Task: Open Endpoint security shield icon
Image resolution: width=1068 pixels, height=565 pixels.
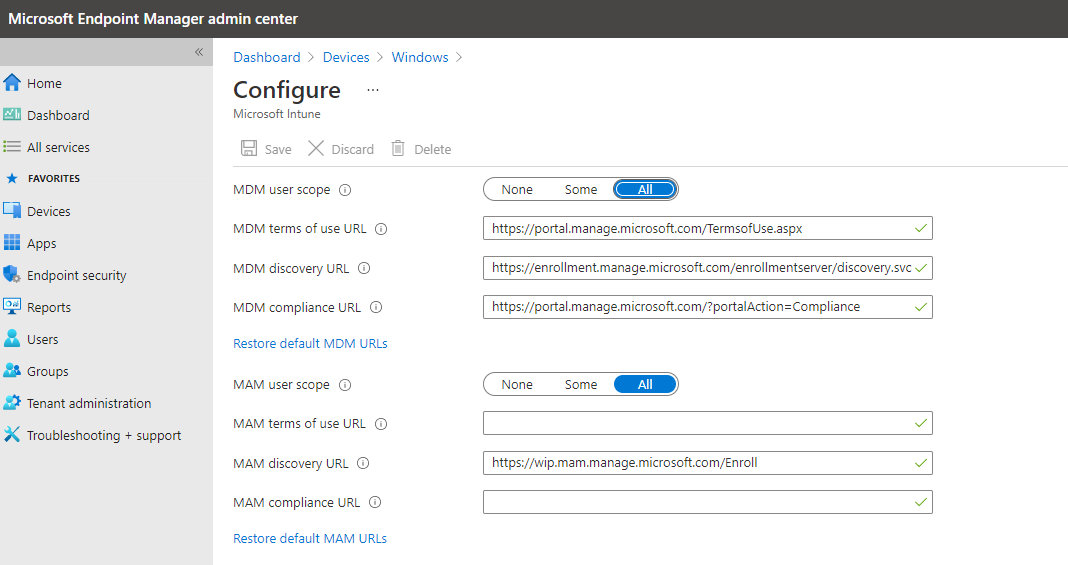Action: [x=12, y=275]
